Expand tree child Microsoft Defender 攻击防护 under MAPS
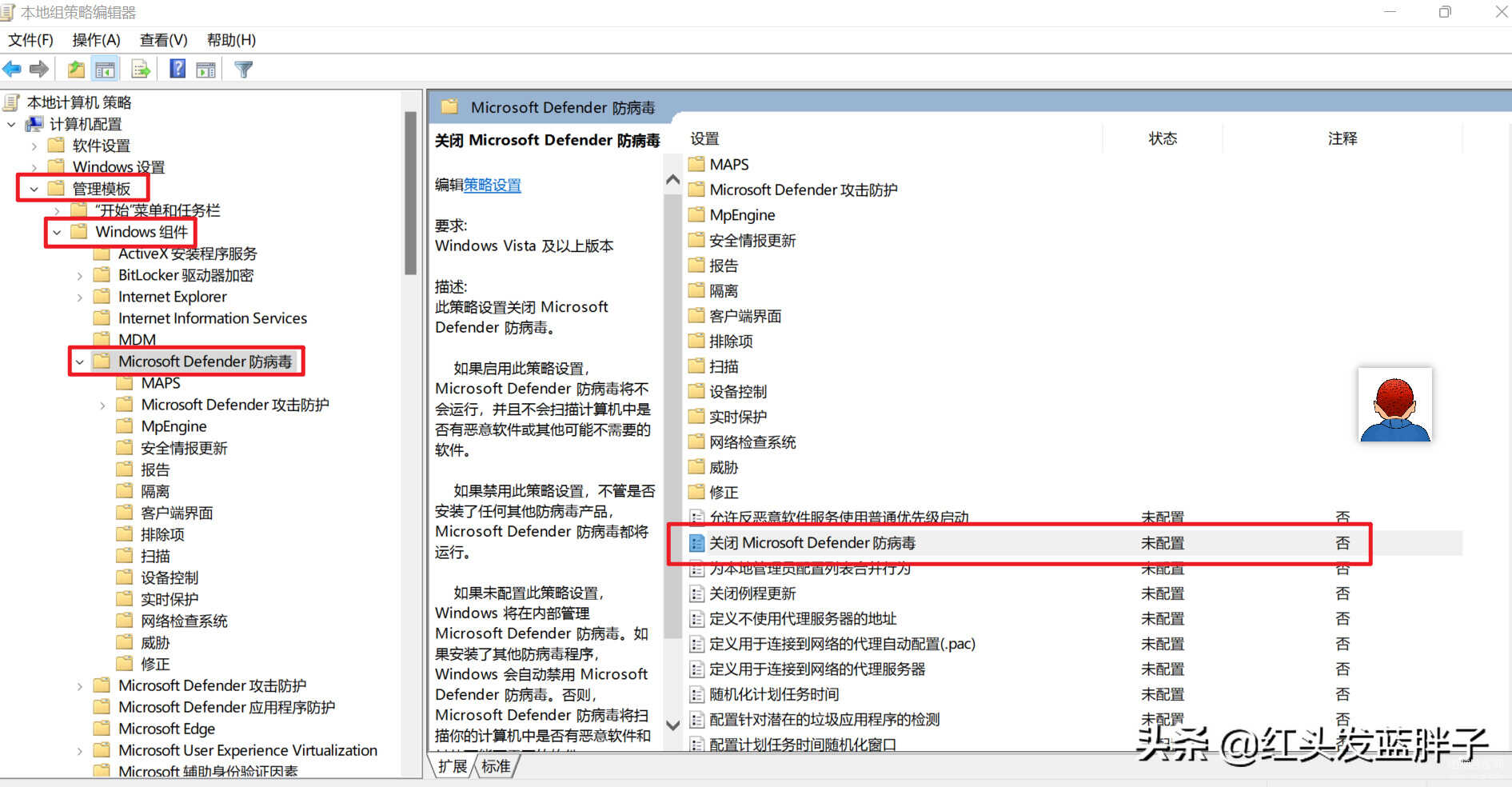1512x787 pixels. pos(102,405)
